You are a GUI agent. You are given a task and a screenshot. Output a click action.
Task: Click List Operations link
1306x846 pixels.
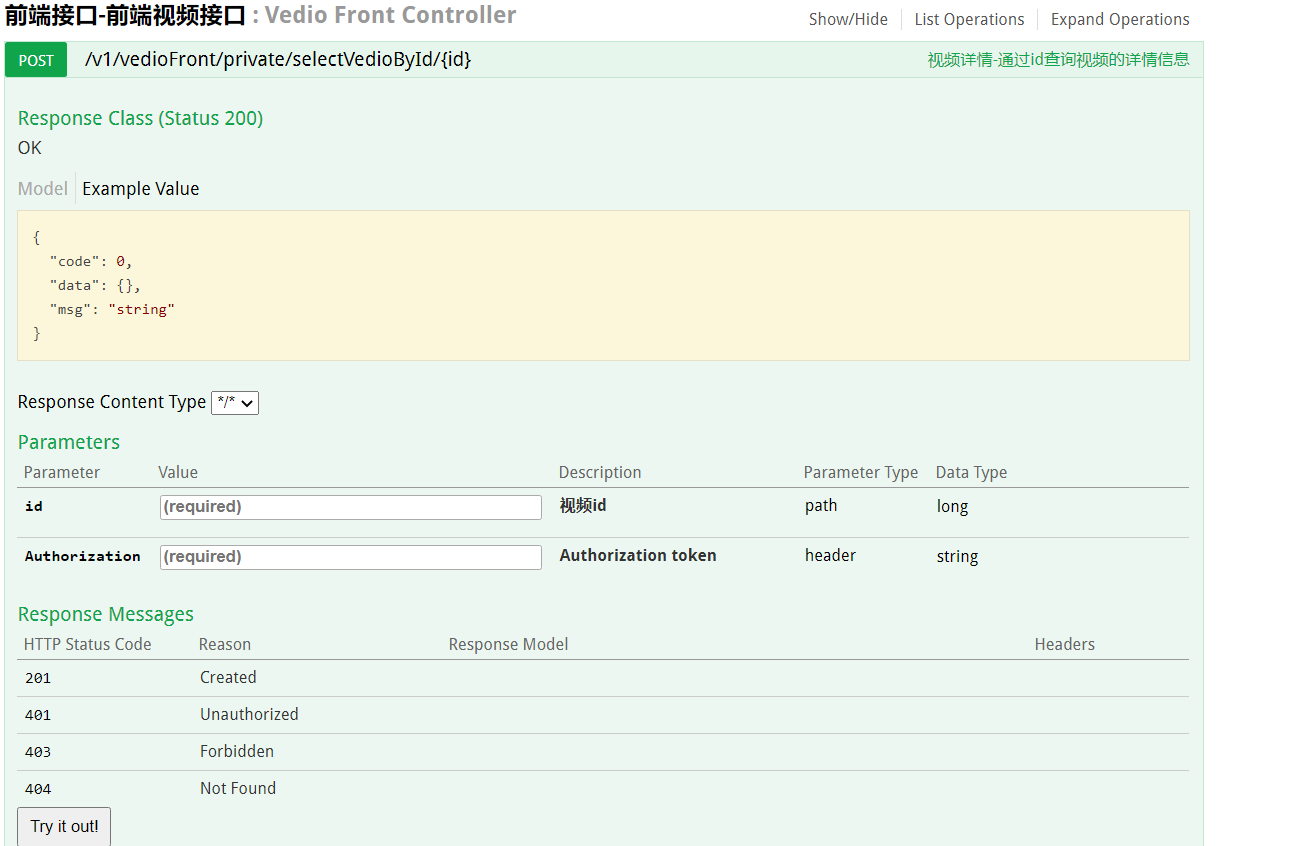point(969,19)
